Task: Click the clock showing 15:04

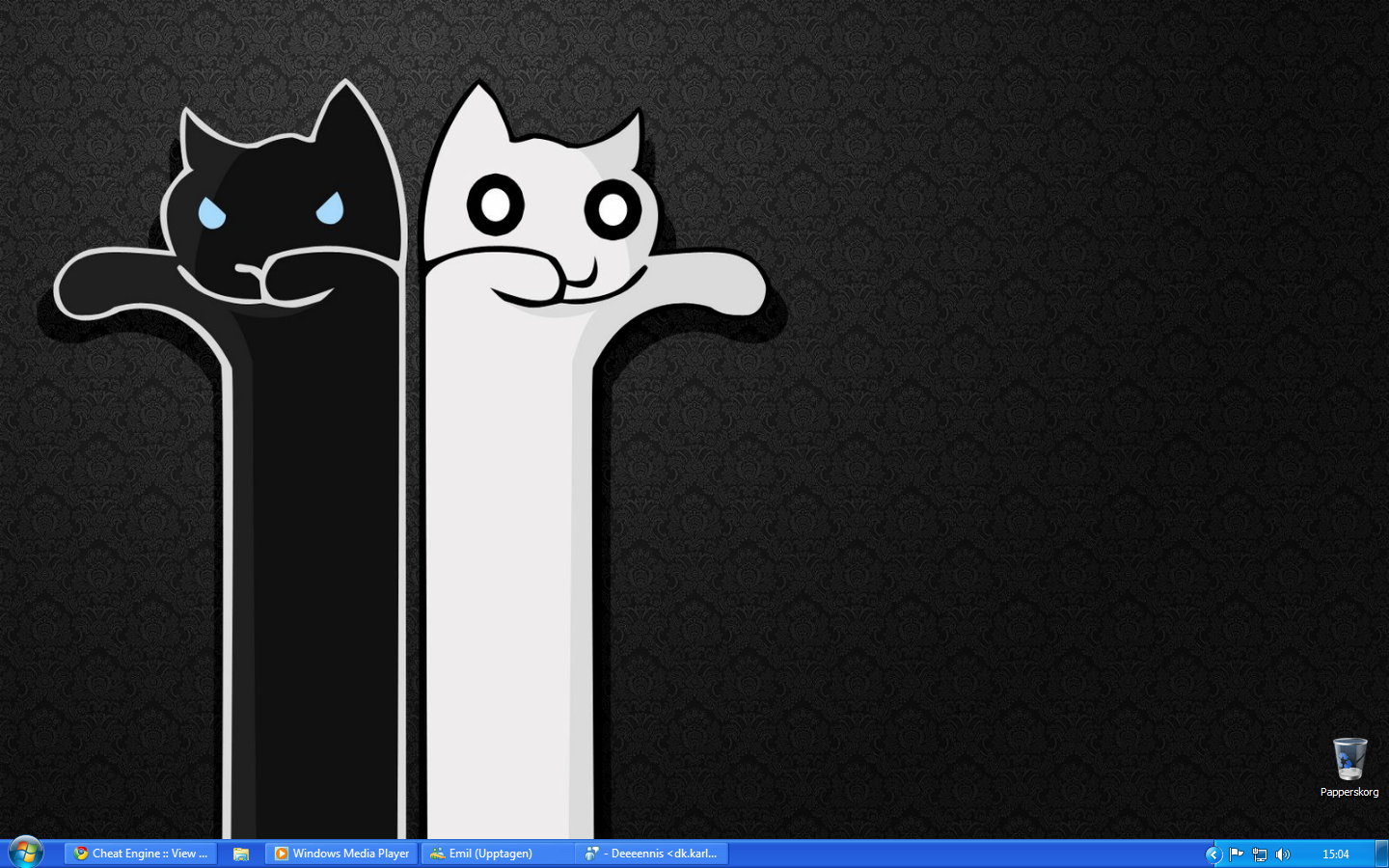Action: coord(1336,854)
